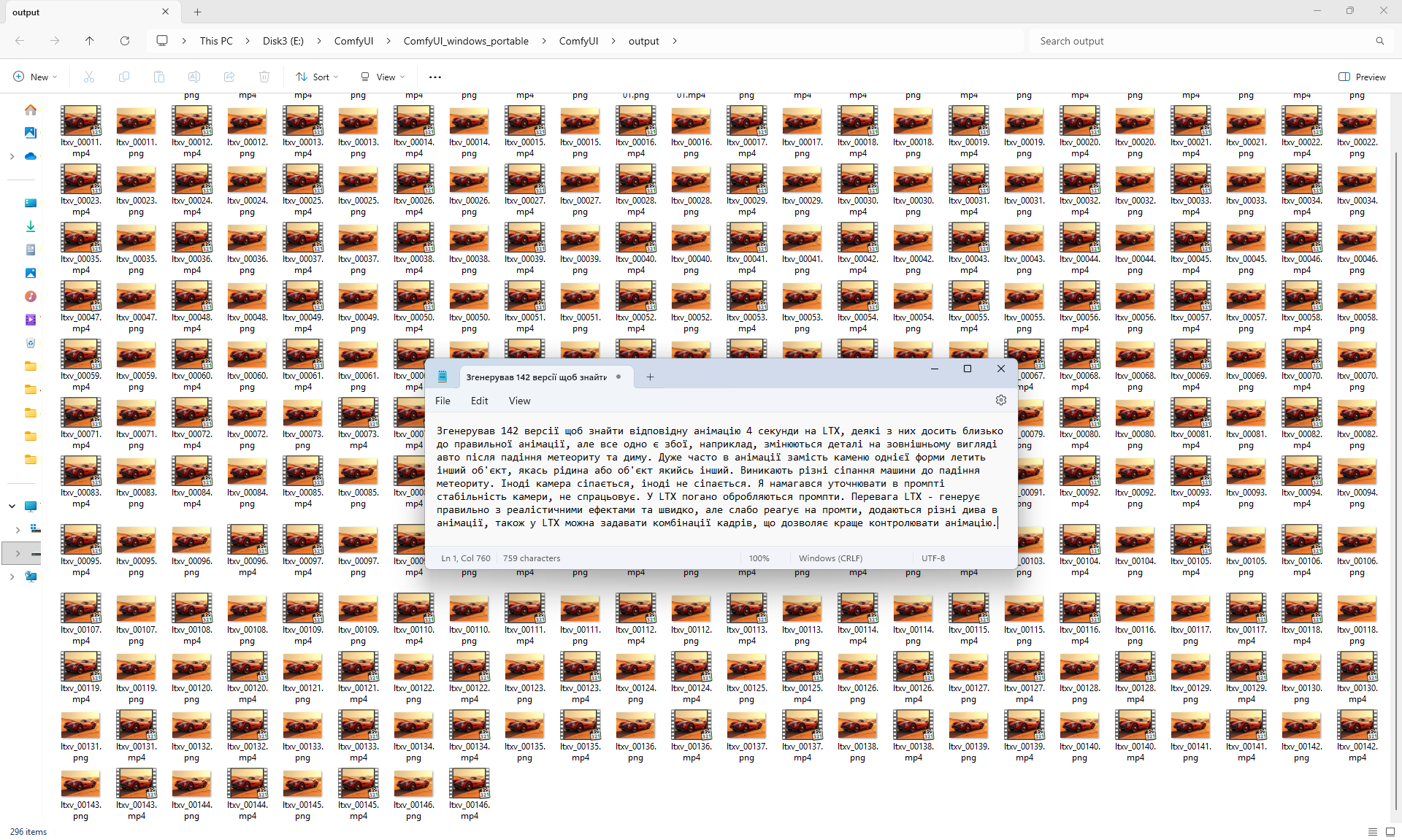Switch to details list view in status bar
This screenshot has width=1402, height=840.
point(1373,831)
